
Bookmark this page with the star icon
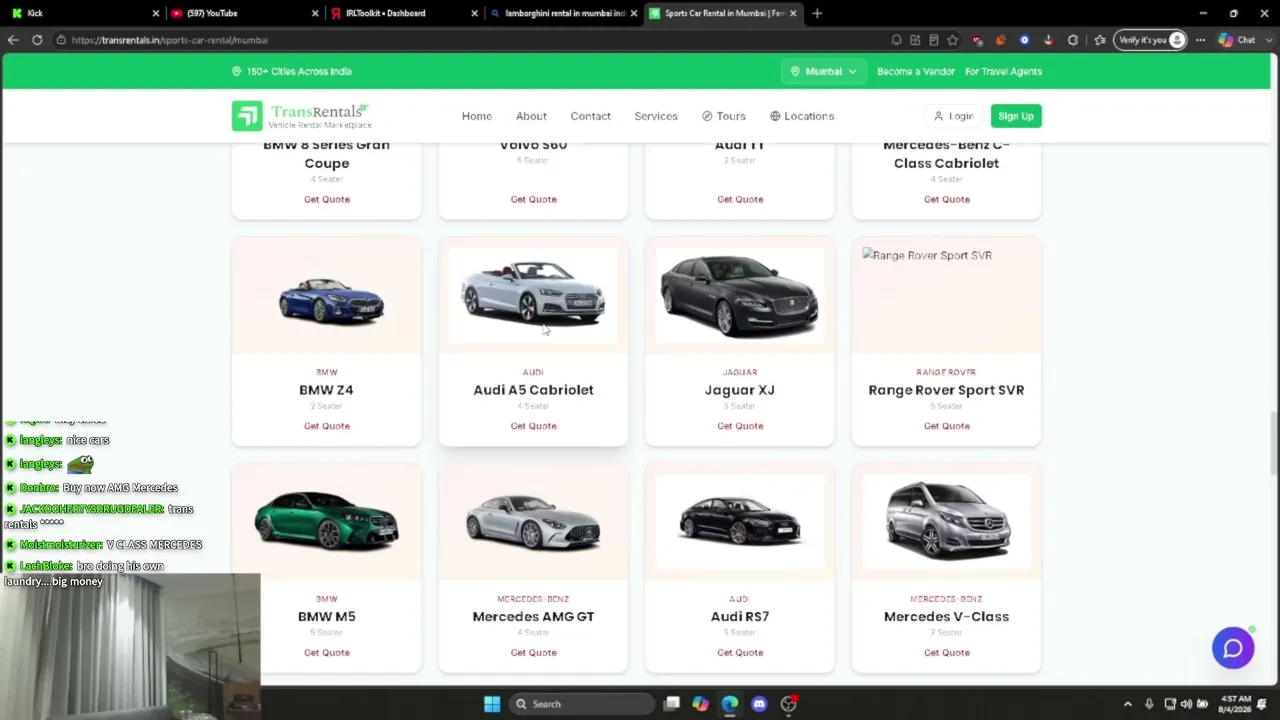click(x=952, y=40)
